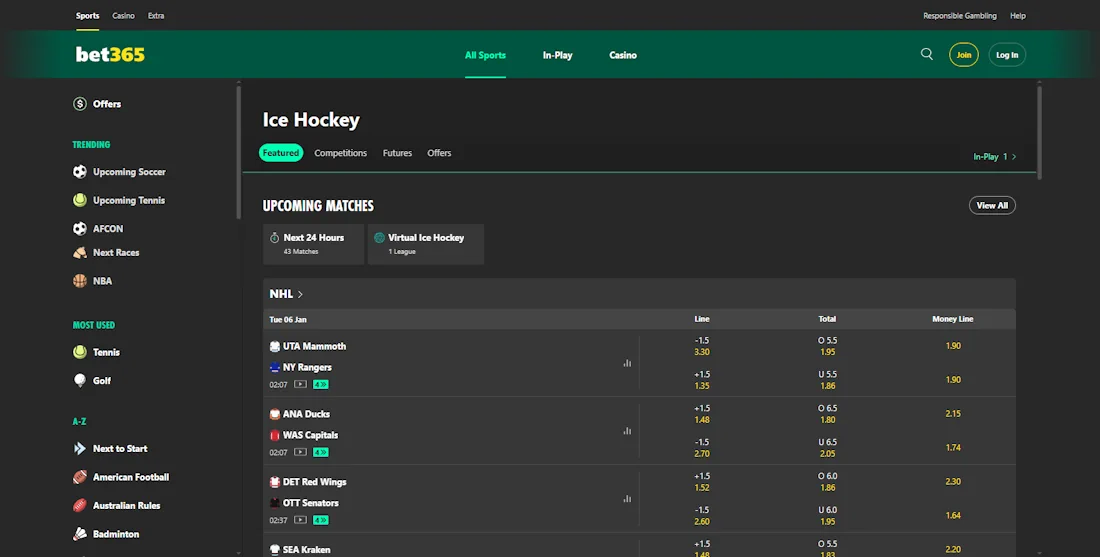Click the Most Used Tennis icon
Image resolution: width=1100 pixels, height=557 pixels.
tap(80, 352)
